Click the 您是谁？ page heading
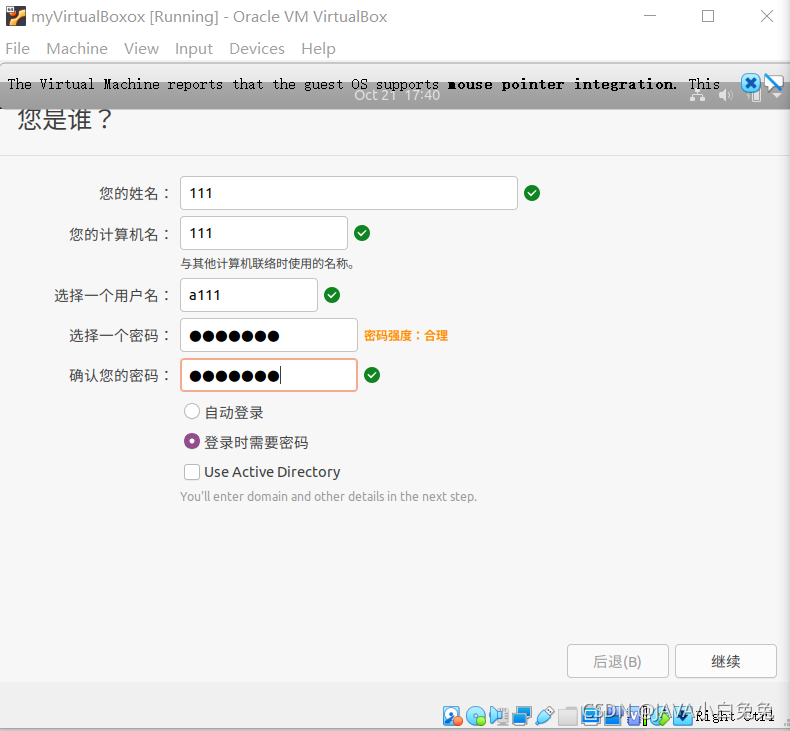 tap(65, 120)
